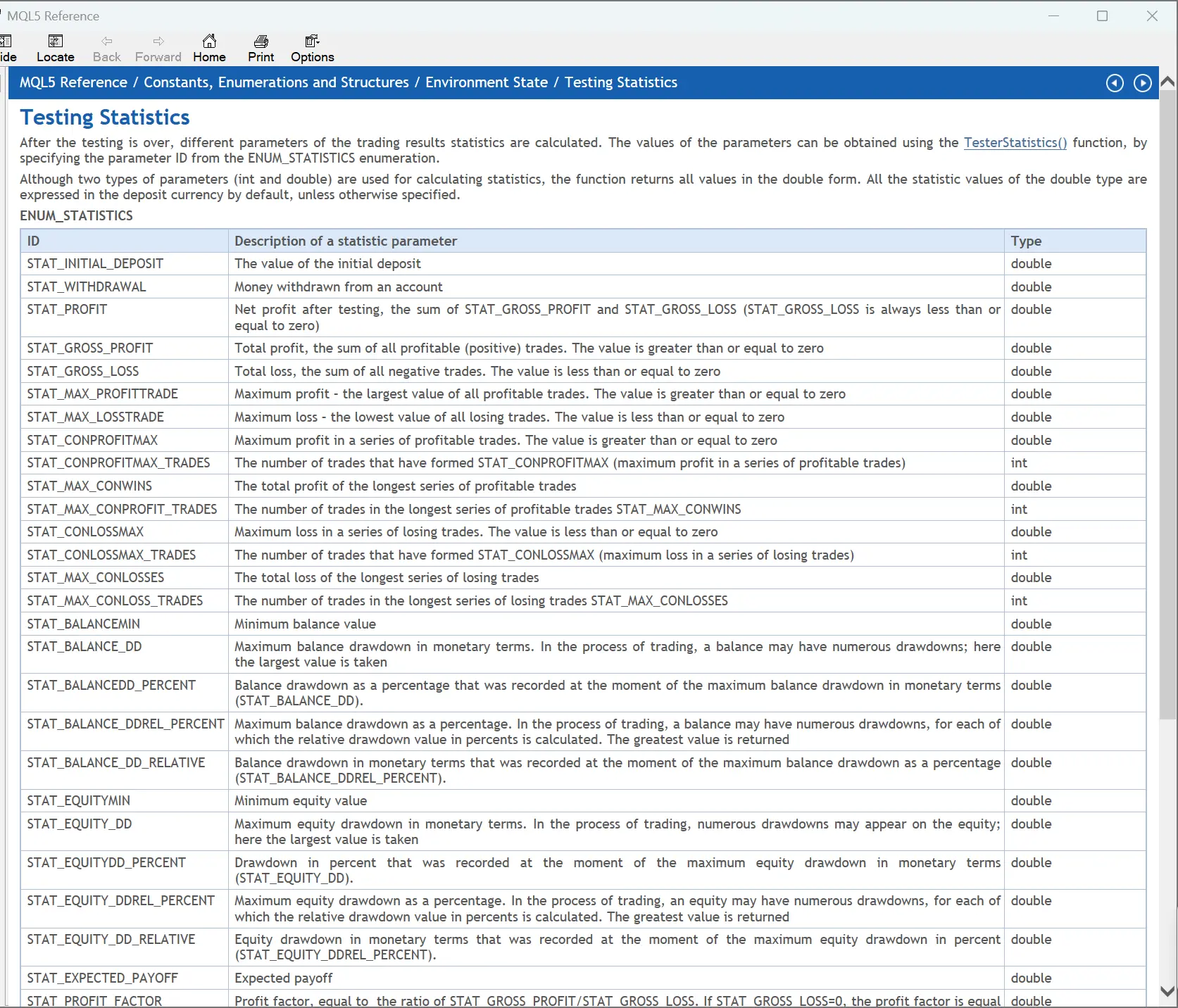This screenshot has width=1178, height=1008.
Task: Go to Environment State breadcrumb
Action: 486,82
